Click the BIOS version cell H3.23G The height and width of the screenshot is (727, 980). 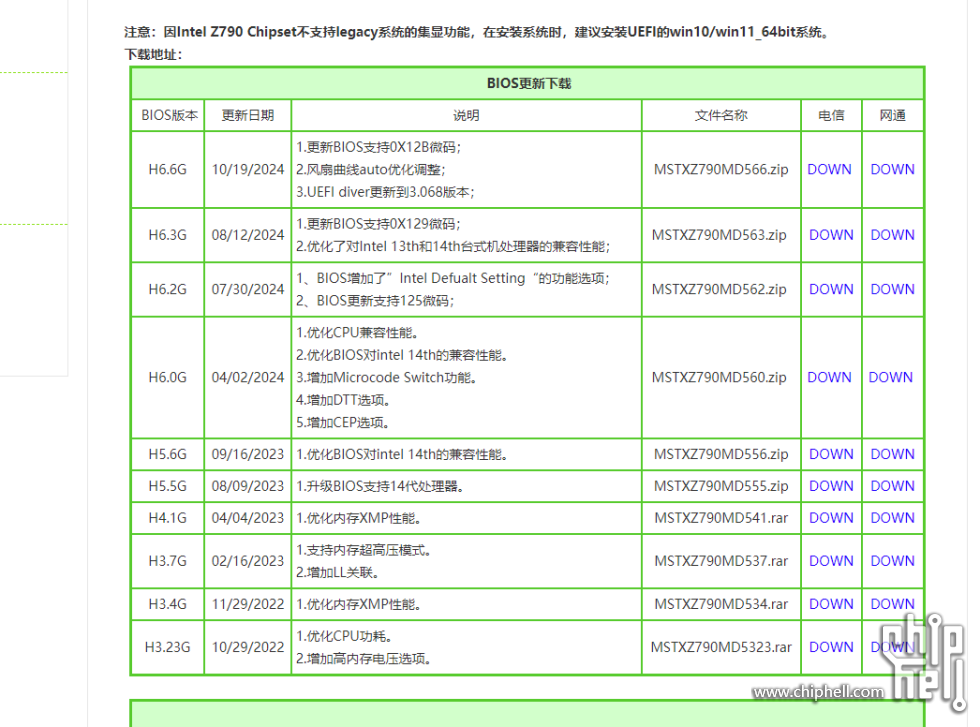167,648
